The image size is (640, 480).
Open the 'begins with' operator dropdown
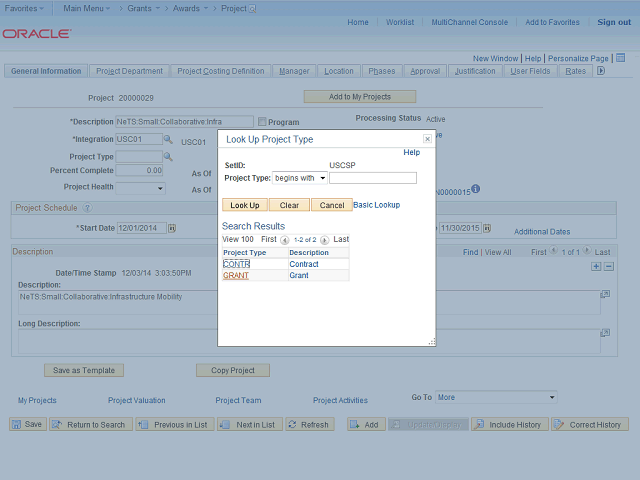coord(300,178)
